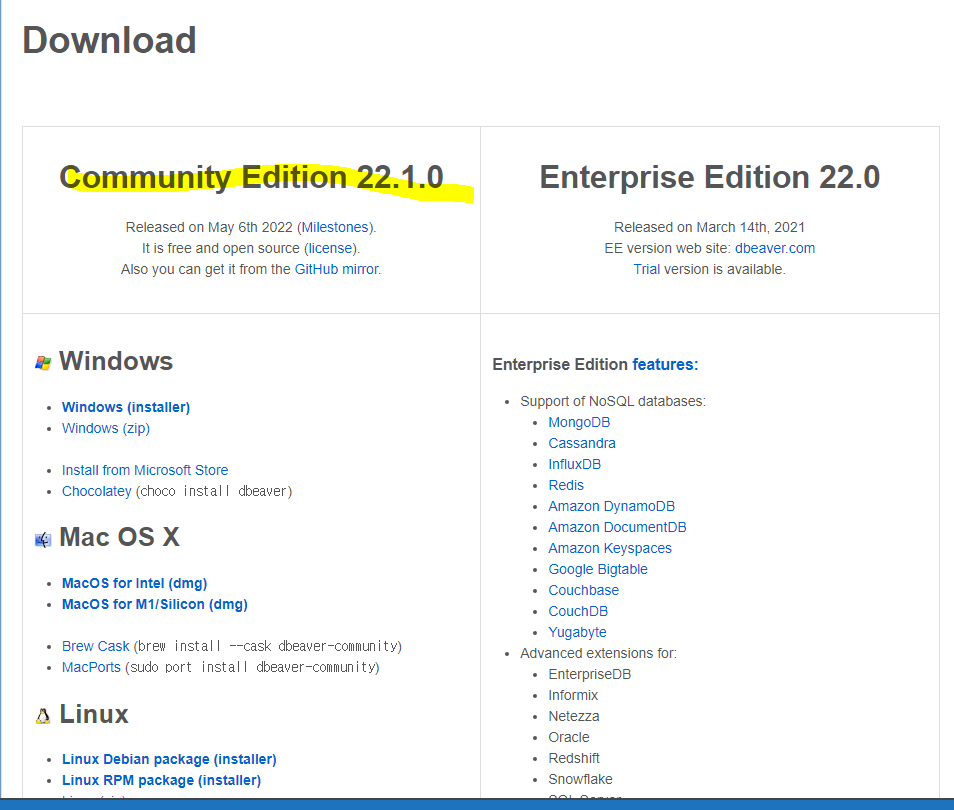
Task: Open the Amazon Keyspaces link
Action: (610, 548)
